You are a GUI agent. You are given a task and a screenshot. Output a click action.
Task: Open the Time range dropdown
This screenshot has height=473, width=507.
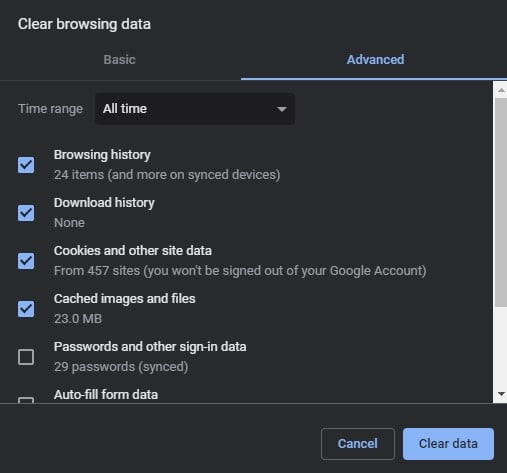click(195, 109)
